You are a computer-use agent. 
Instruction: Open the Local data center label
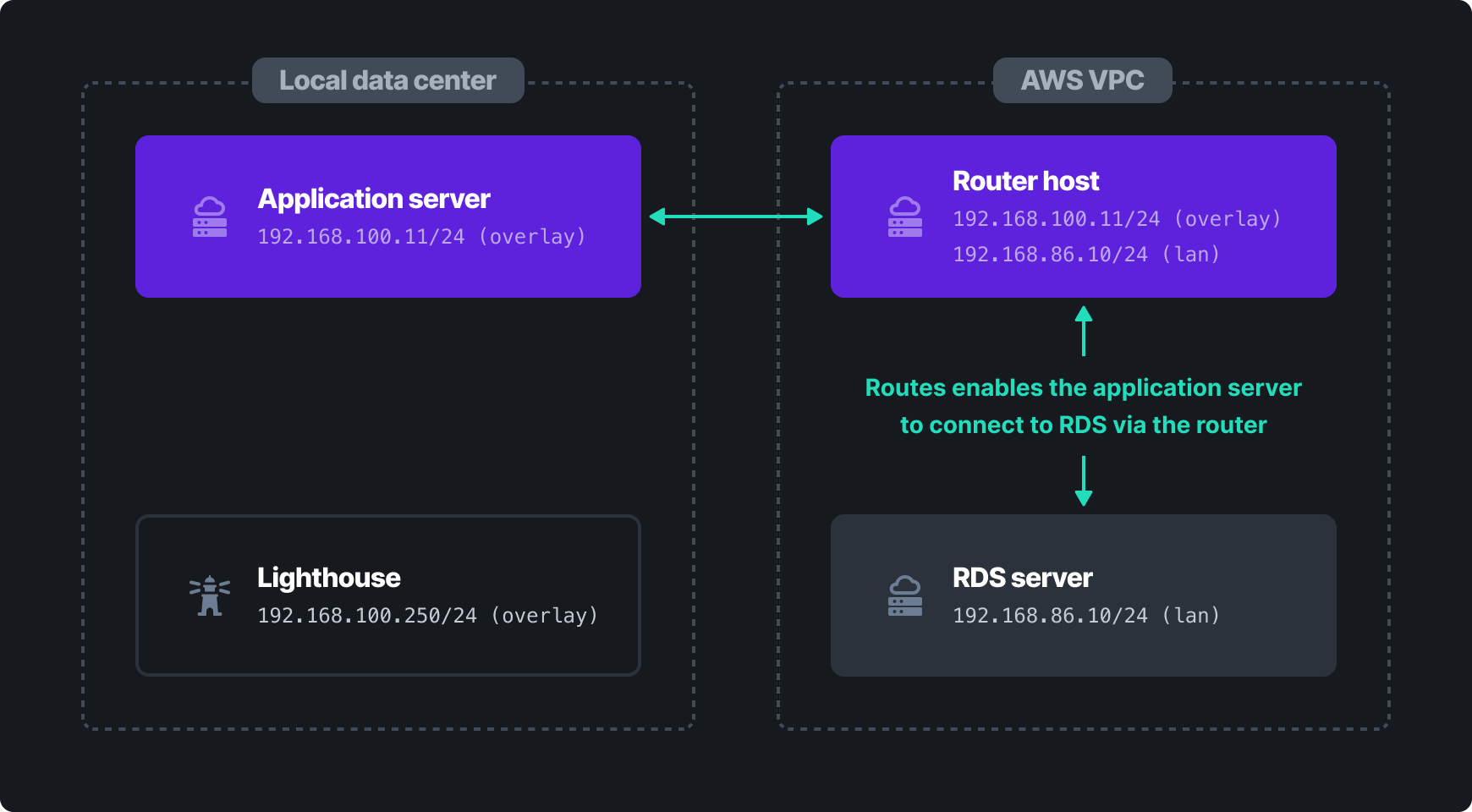[x=387, y=80]
